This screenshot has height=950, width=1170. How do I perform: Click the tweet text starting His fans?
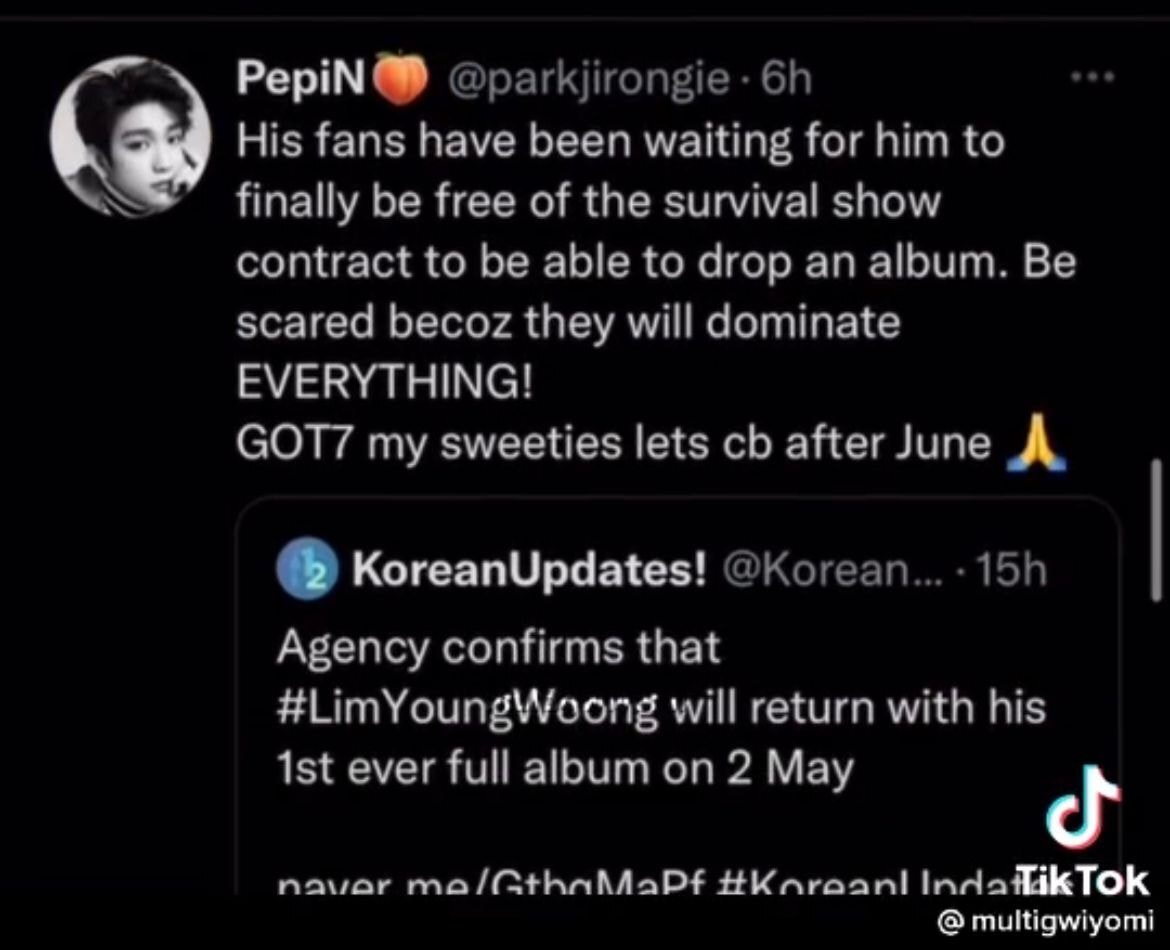(x=657, y=261)
